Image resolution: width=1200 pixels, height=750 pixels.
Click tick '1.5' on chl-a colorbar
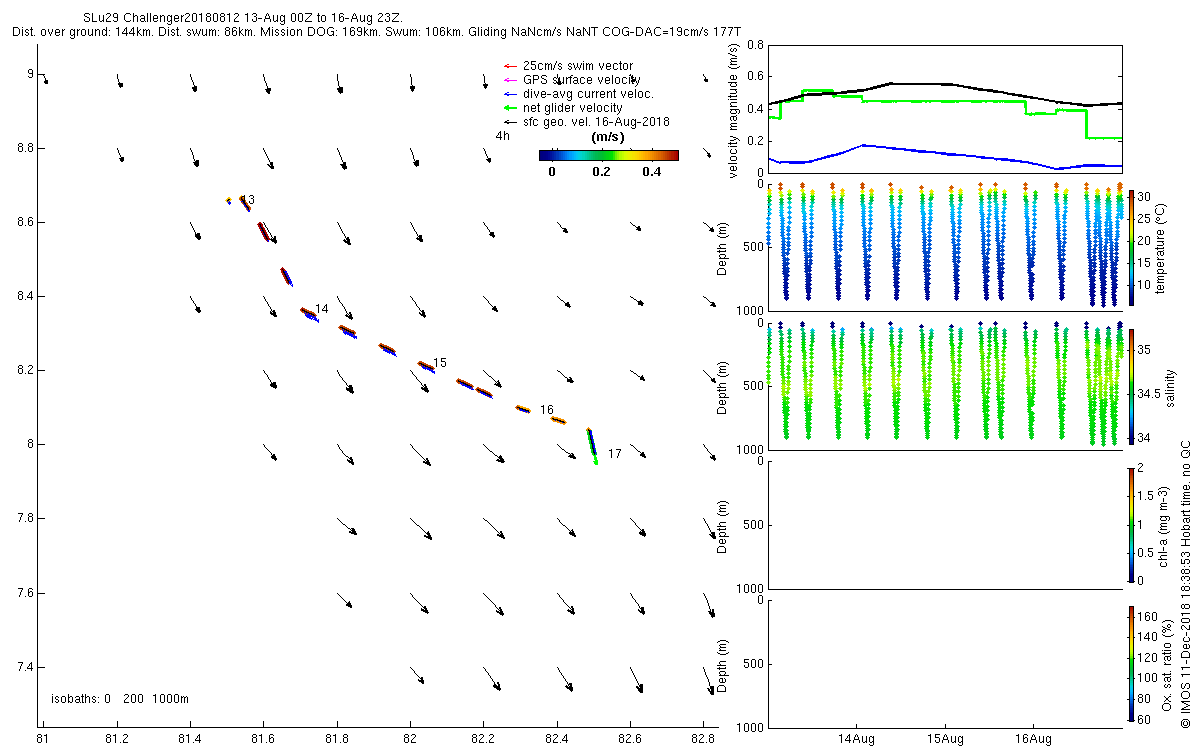coord(1146,496)
